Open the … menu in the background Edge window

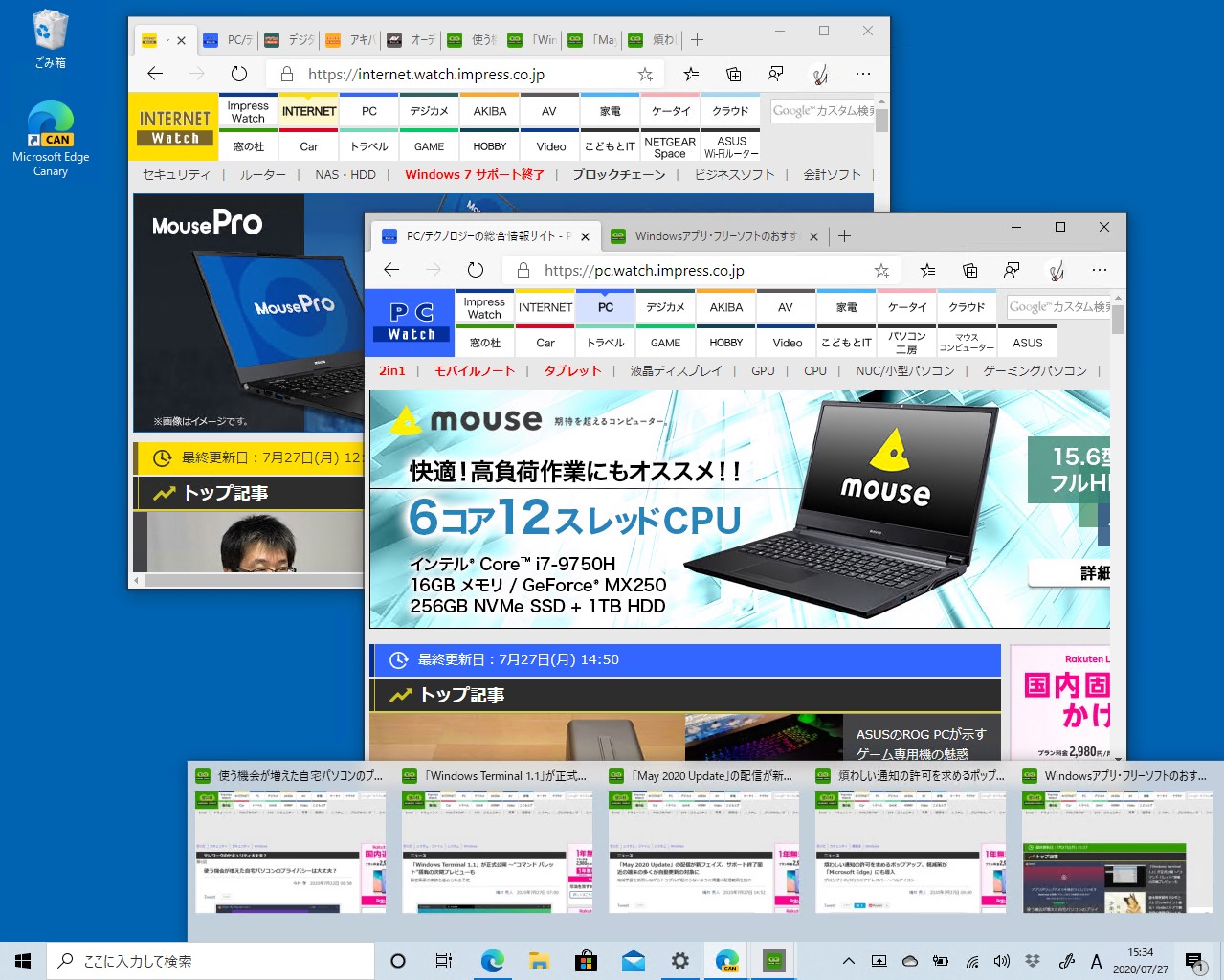pos(862,74)
